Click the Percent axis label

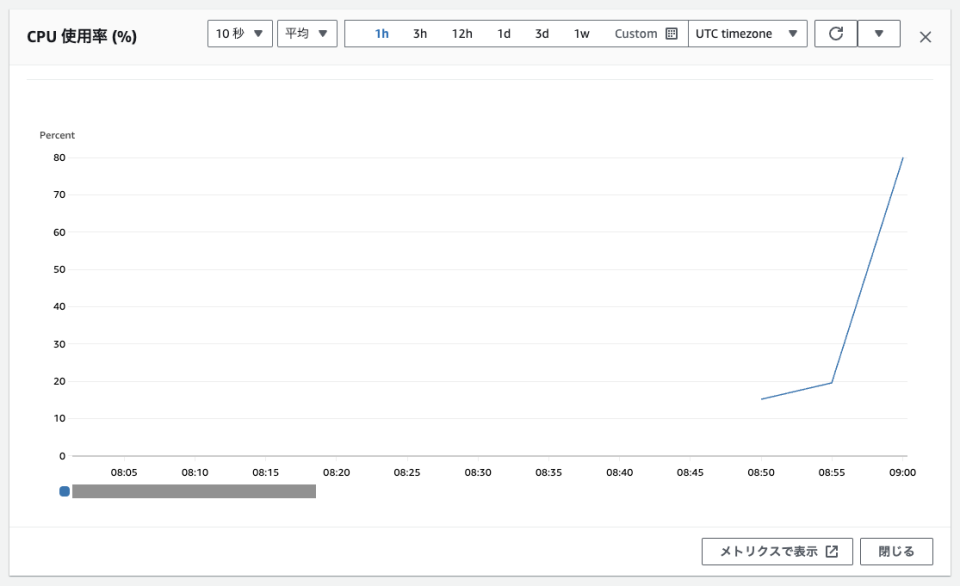56,134
